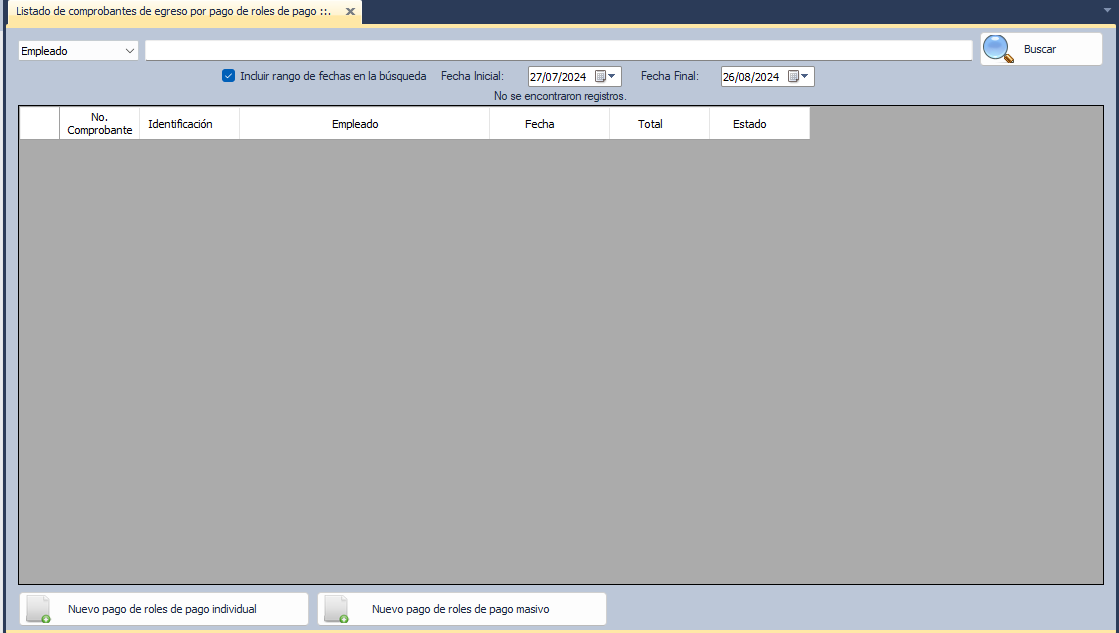Image resolution: width=1119 pixels, height=633 pixels.
Task: Click the blank row-selector header cell
Action: coord(39,124)
